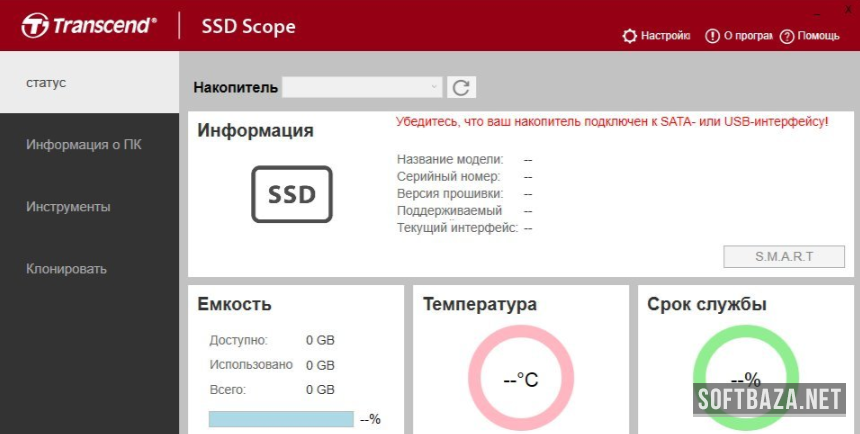The image size is (860, 434).
Task: Select the статус tab in sidebar
Action: 46,82
